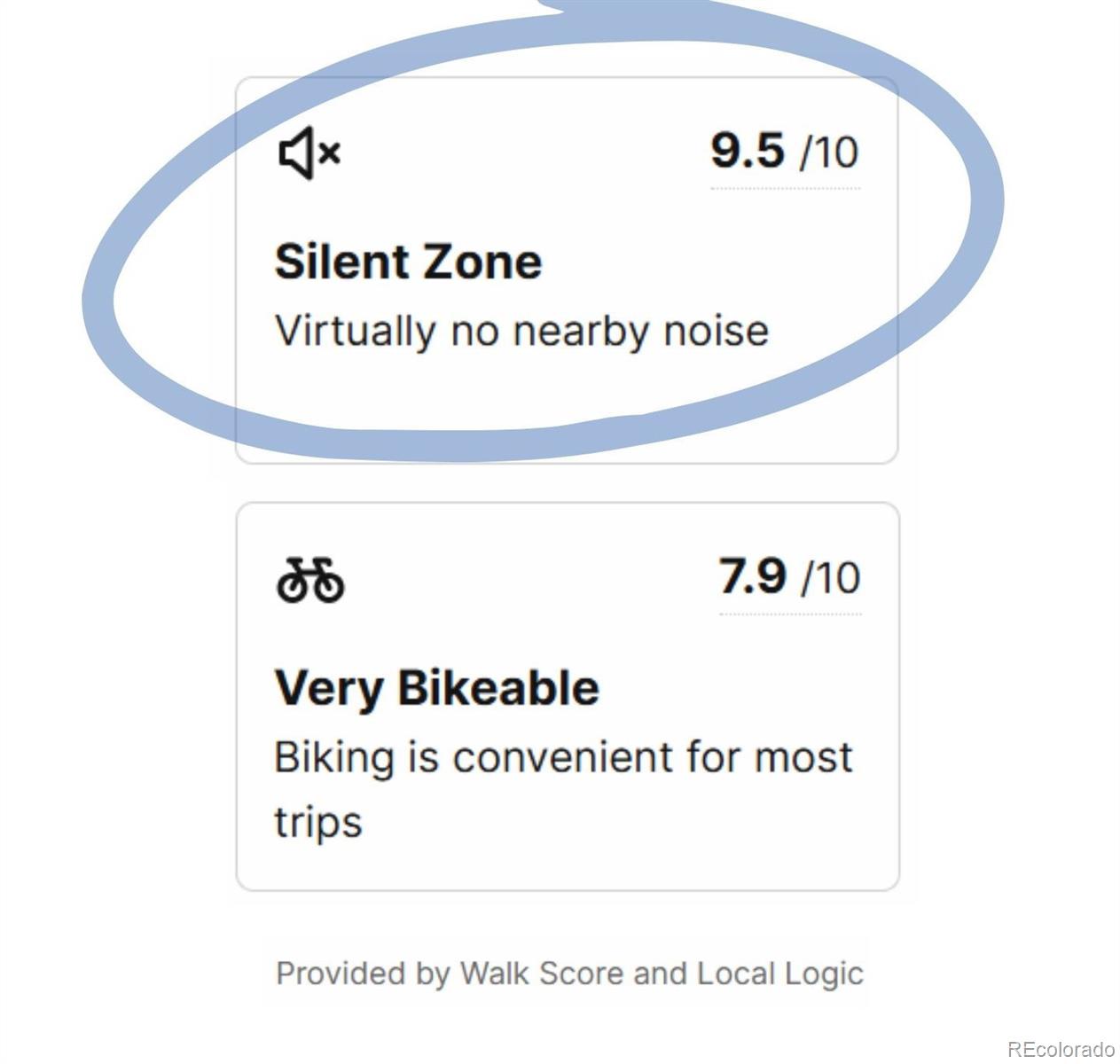Select the Silent Zone heading
Screen dimensions: 1120x1064
click(x=408, y=262)
